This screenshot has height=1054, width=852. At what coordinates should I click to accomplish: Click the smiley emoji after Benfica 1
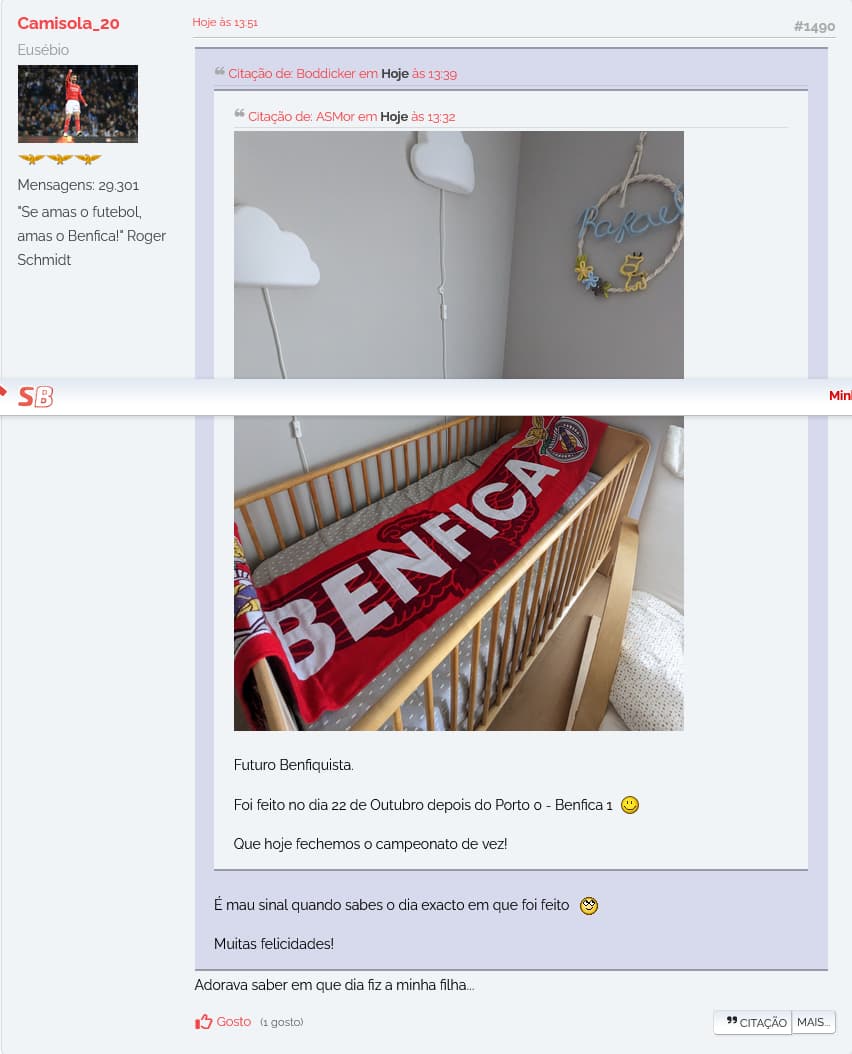click(629, 805)
